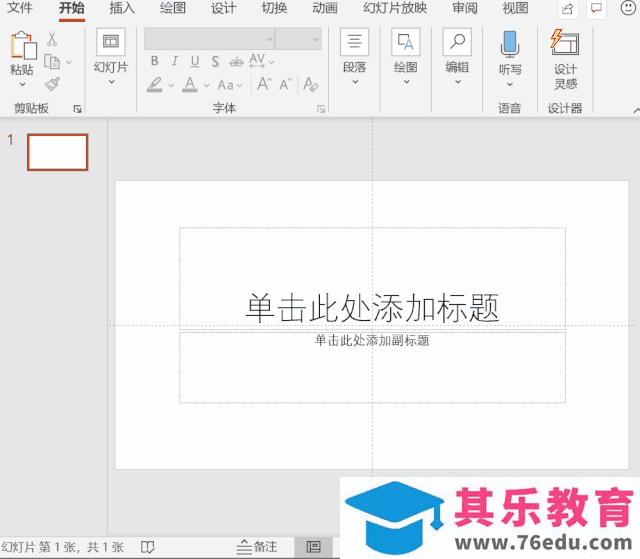
Task: Click the smiley feedback icon
Action: (628, 8)
